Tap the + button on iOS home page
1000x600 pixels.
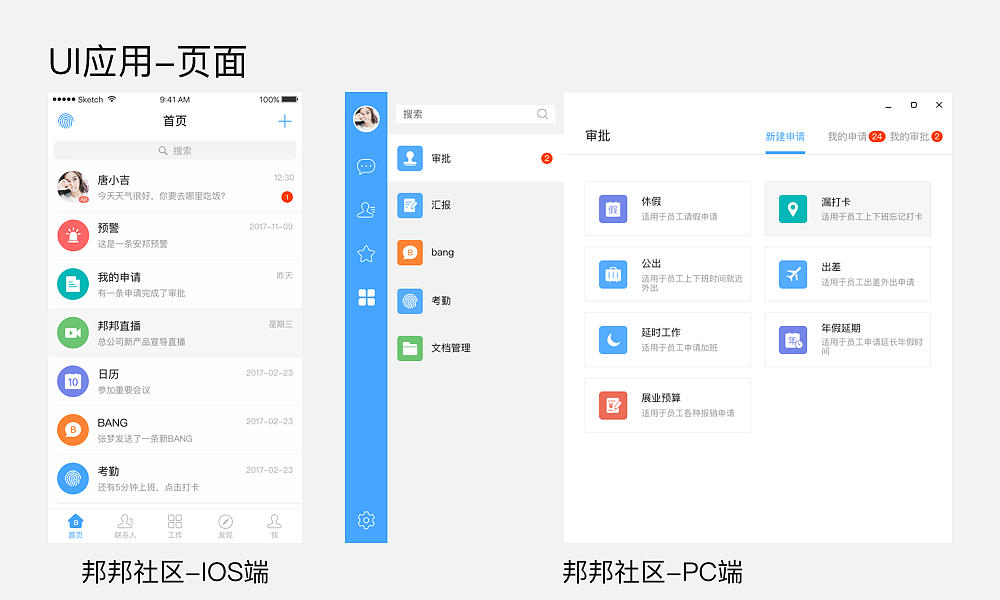[x=284, y=119]
